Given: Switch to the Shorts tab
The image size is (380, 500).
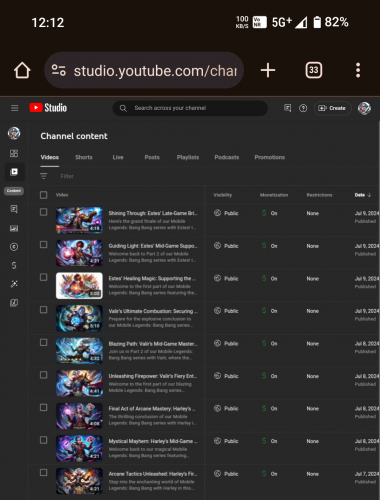Looking at the screenshot, I should (84, 157).
